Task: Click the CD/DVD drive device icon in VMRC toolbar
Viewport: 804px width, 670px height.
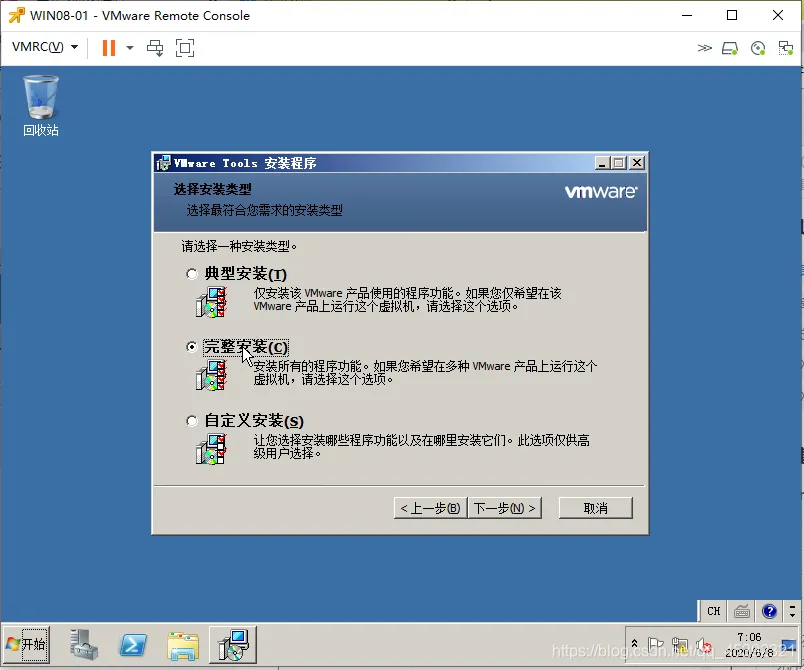Action: pos(758,48)
